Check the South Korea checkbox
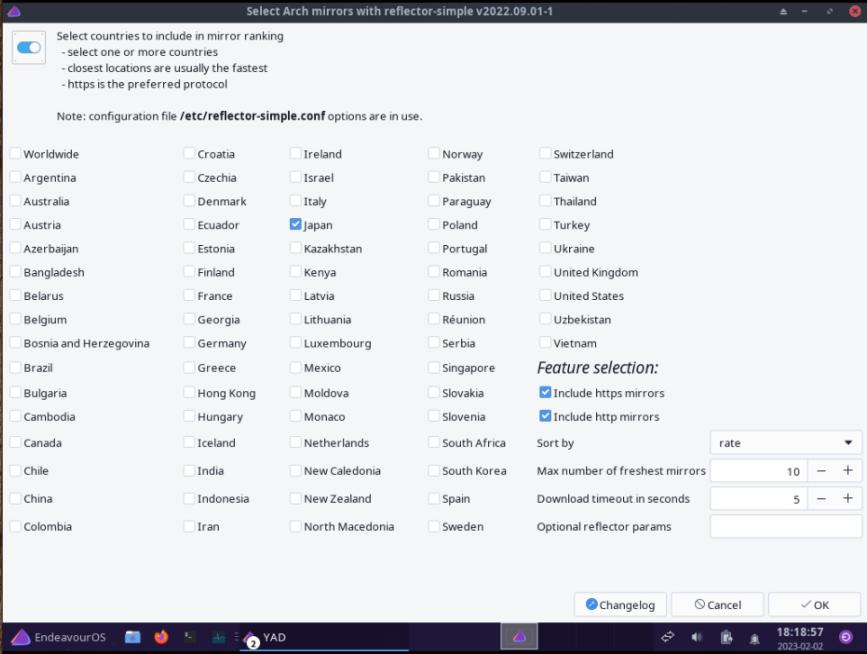Image resolution: width=867 pixels, height=654 pixels. coord(434,470)
